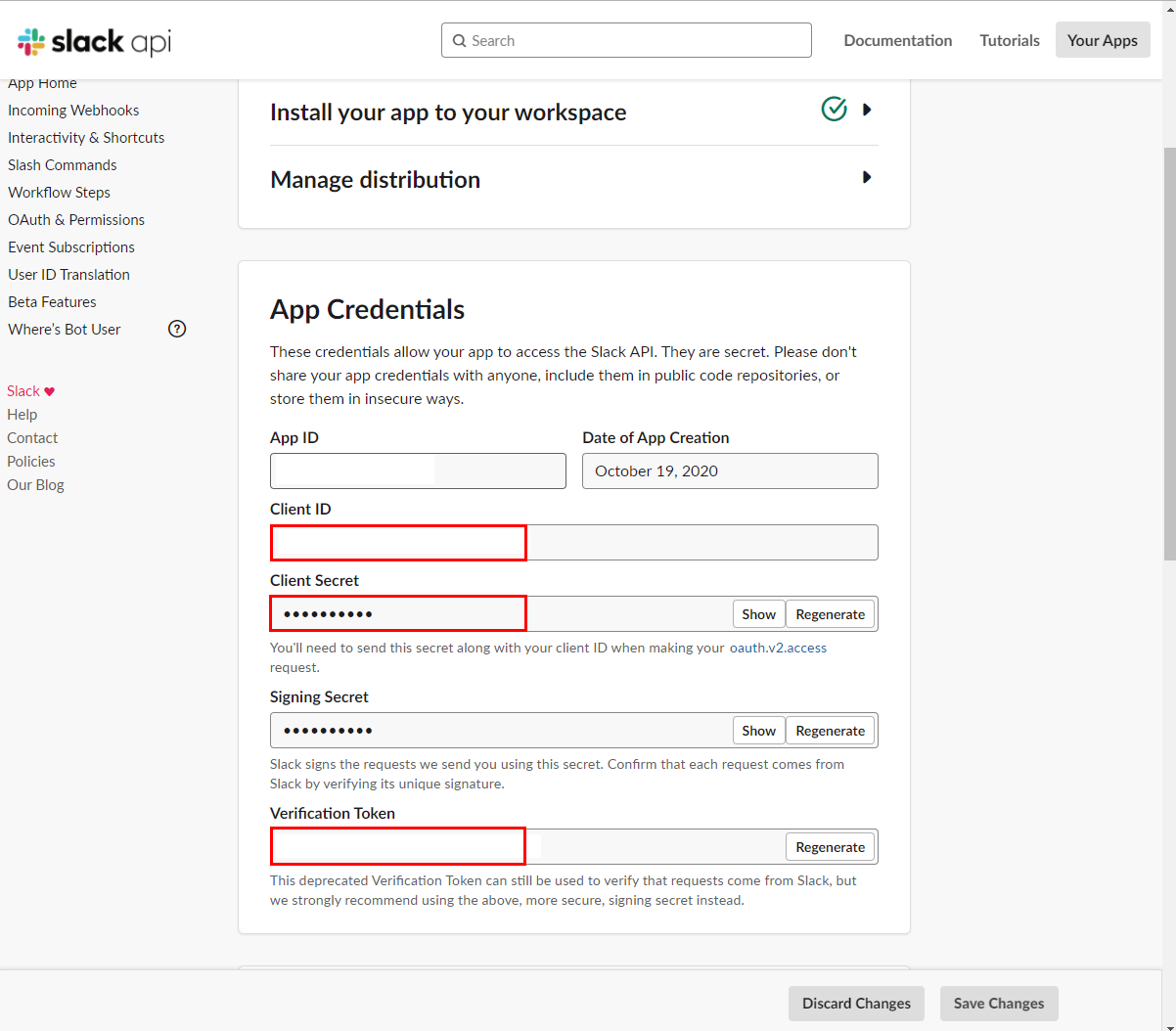Open User ID Translation
1176x1031 pixels.
click(x=68, y=275)
